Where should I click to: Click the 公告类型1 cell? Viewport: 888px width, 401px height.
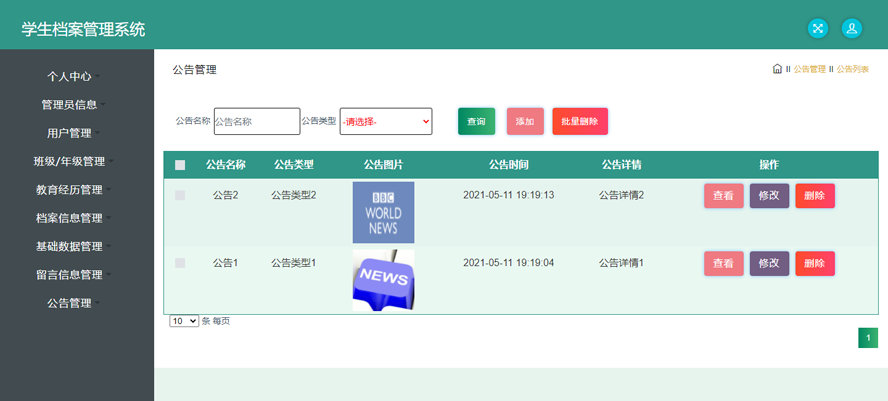coord(293,263)
